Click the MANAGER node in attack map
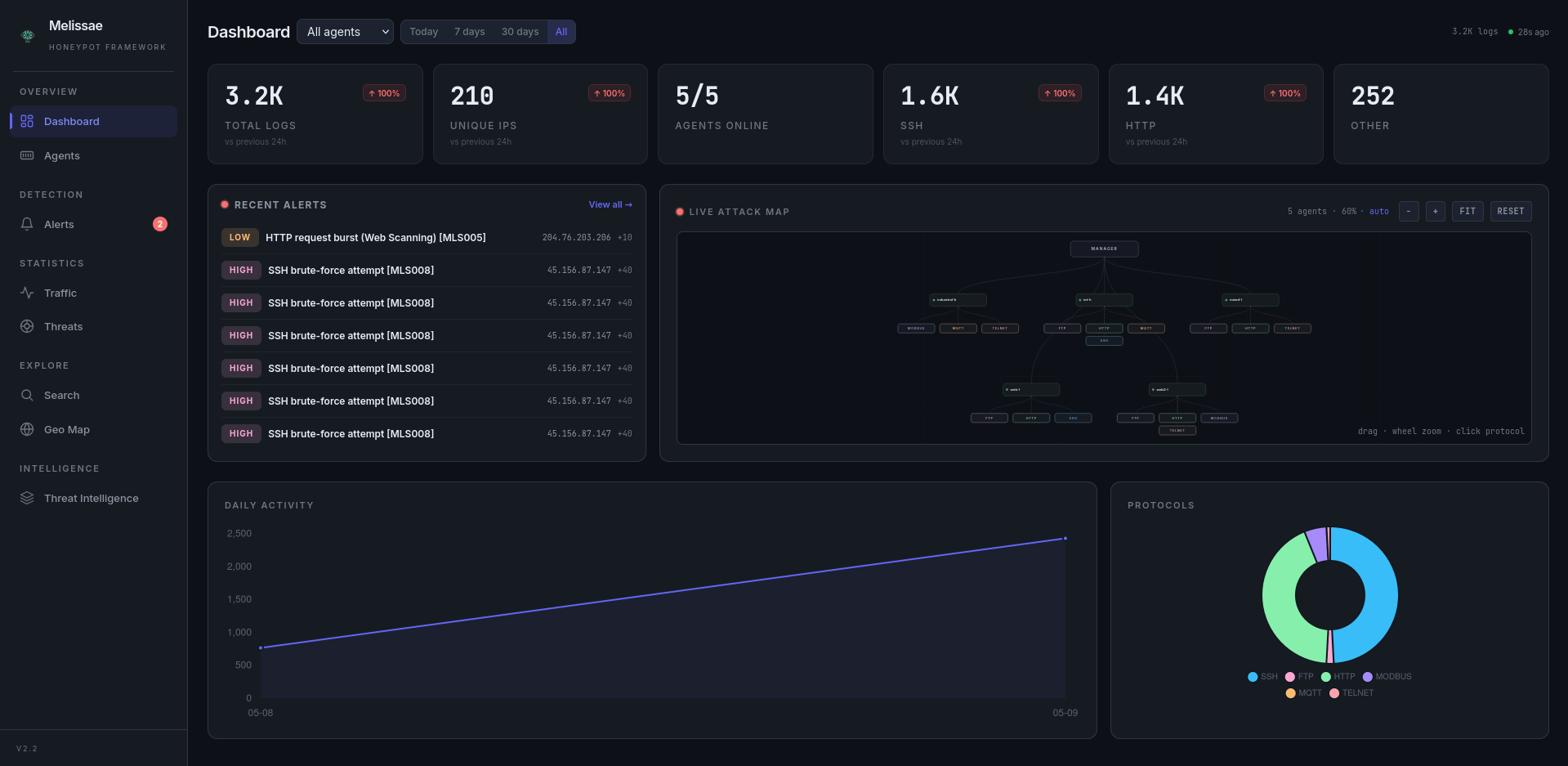This screenshot has height=766, width=1568. [x=1104, y=249]
